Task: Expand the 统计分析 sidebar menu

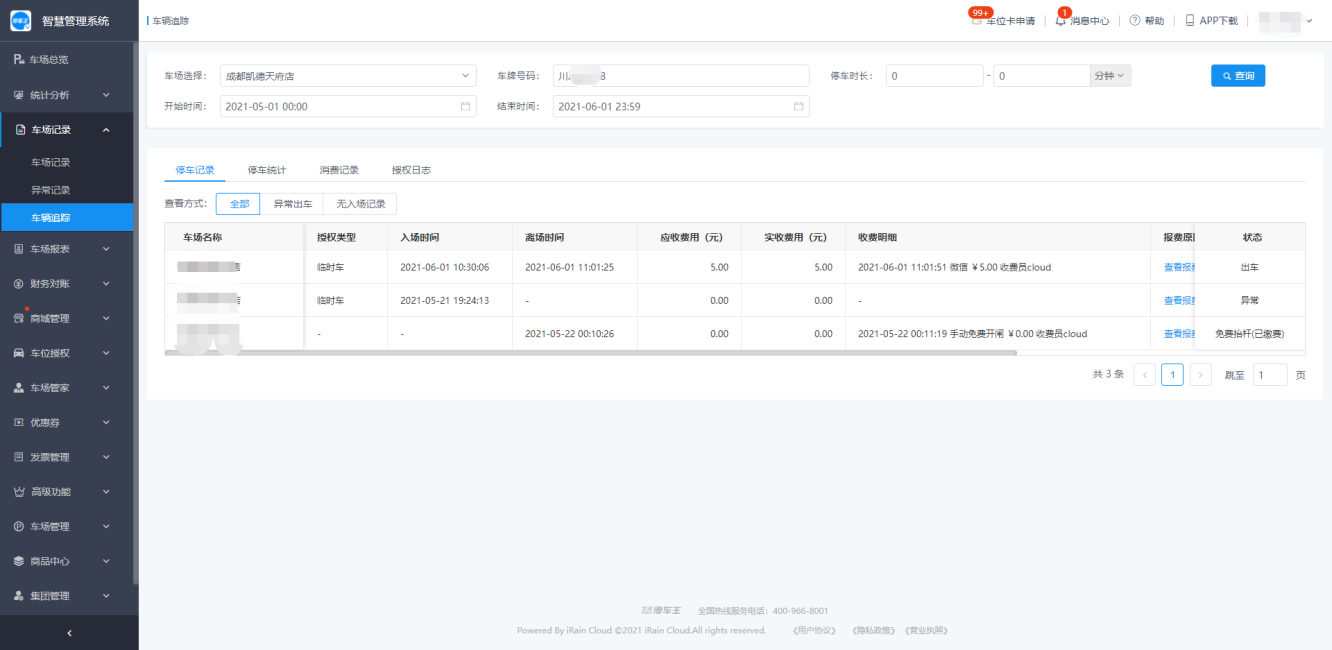Action: [x=67, y=95]
